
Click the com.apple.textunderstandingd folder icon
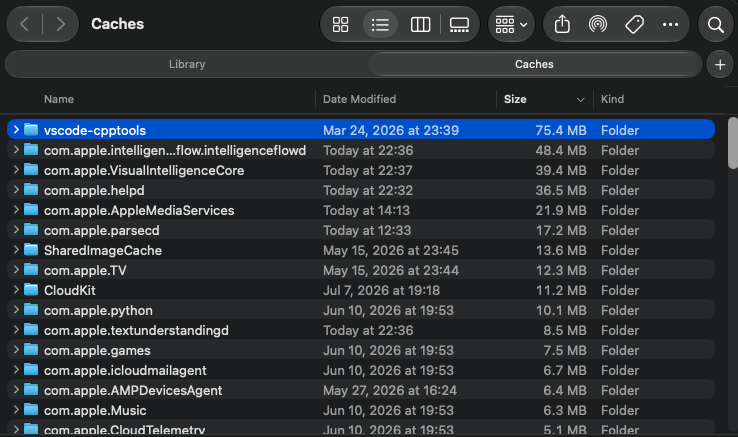coord(31,330)
